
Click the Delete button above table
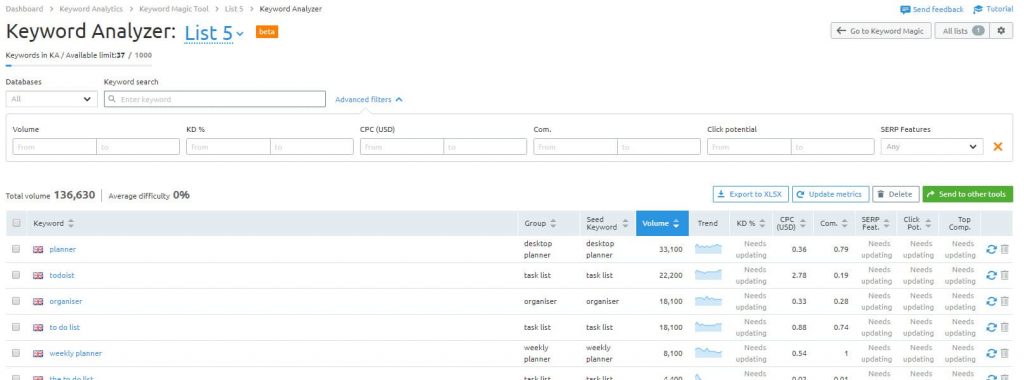pos(895,195)
